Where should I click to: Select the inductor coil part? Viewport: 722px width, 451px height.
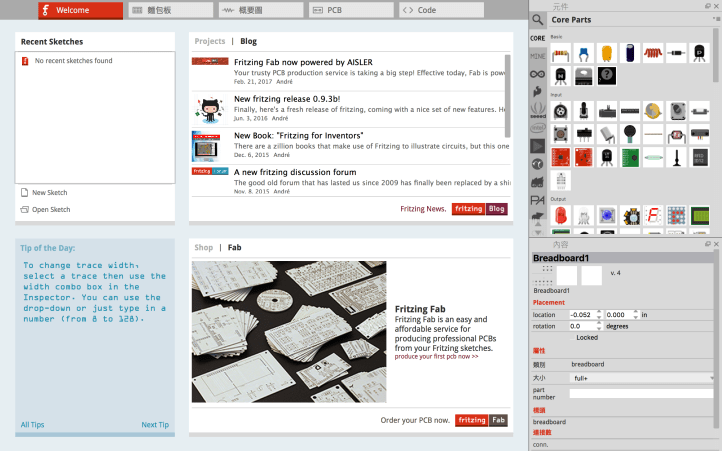(653, 52)
